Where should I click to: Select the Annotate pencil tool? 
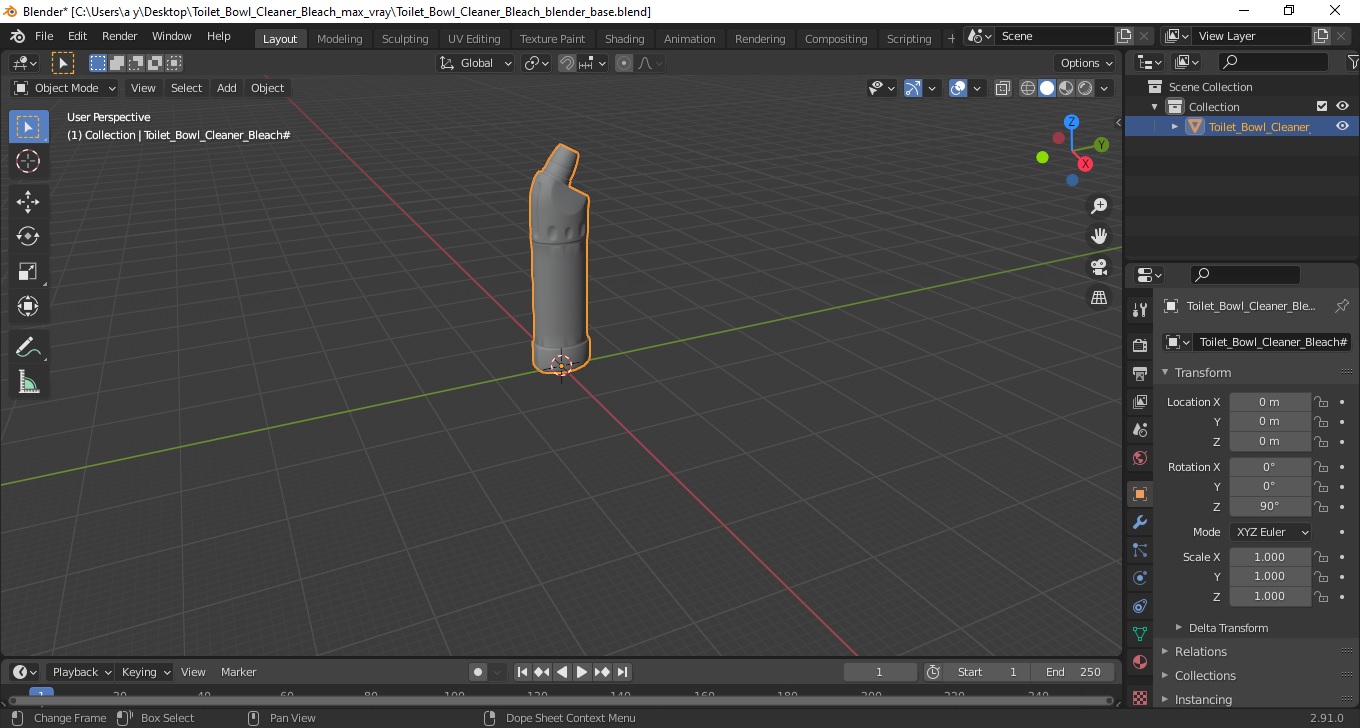tap(28, 347)
